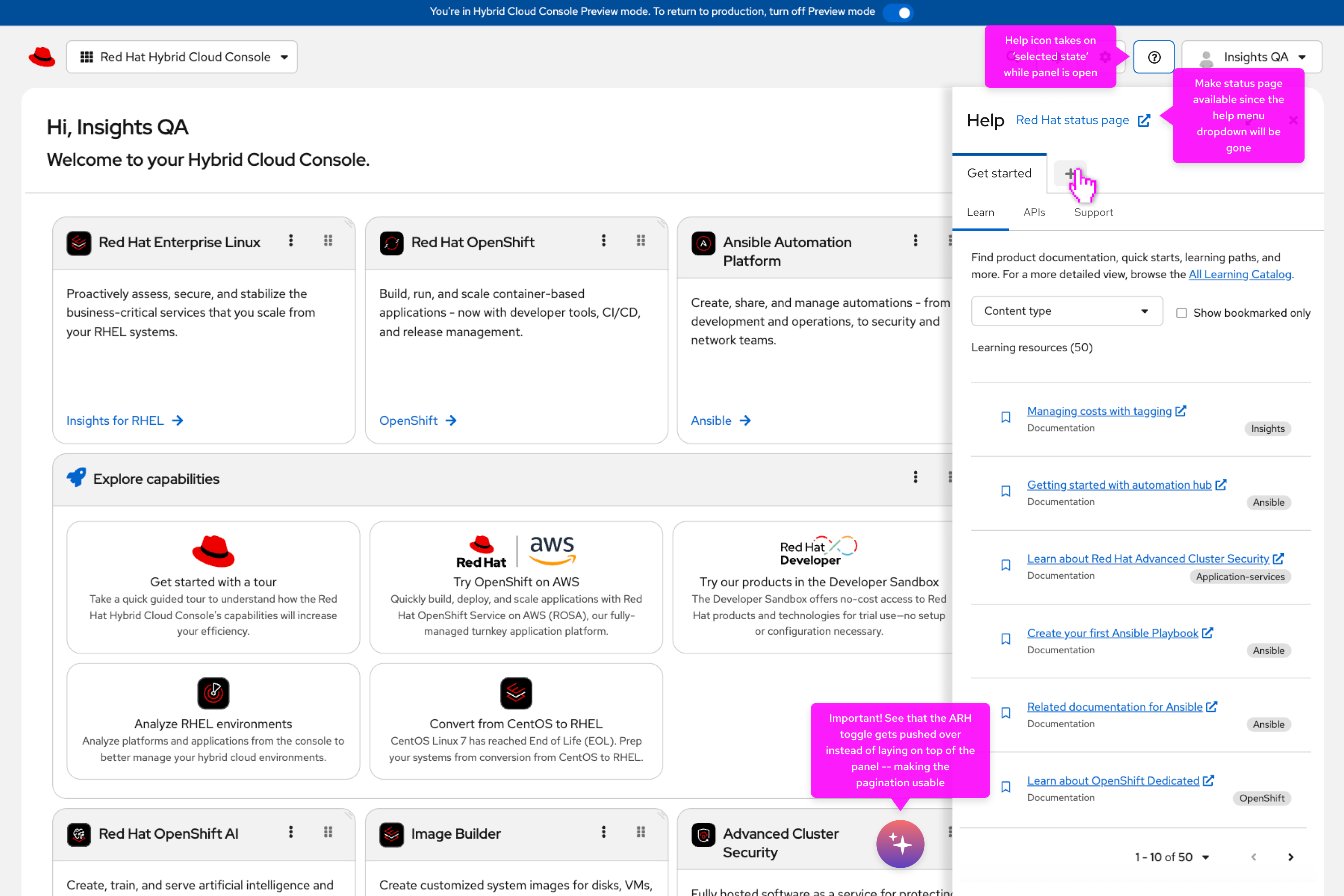This screenshot has height=896, width=1344.
Task: Open kebab menu on Explore capabilities
Action: [915, 477]
